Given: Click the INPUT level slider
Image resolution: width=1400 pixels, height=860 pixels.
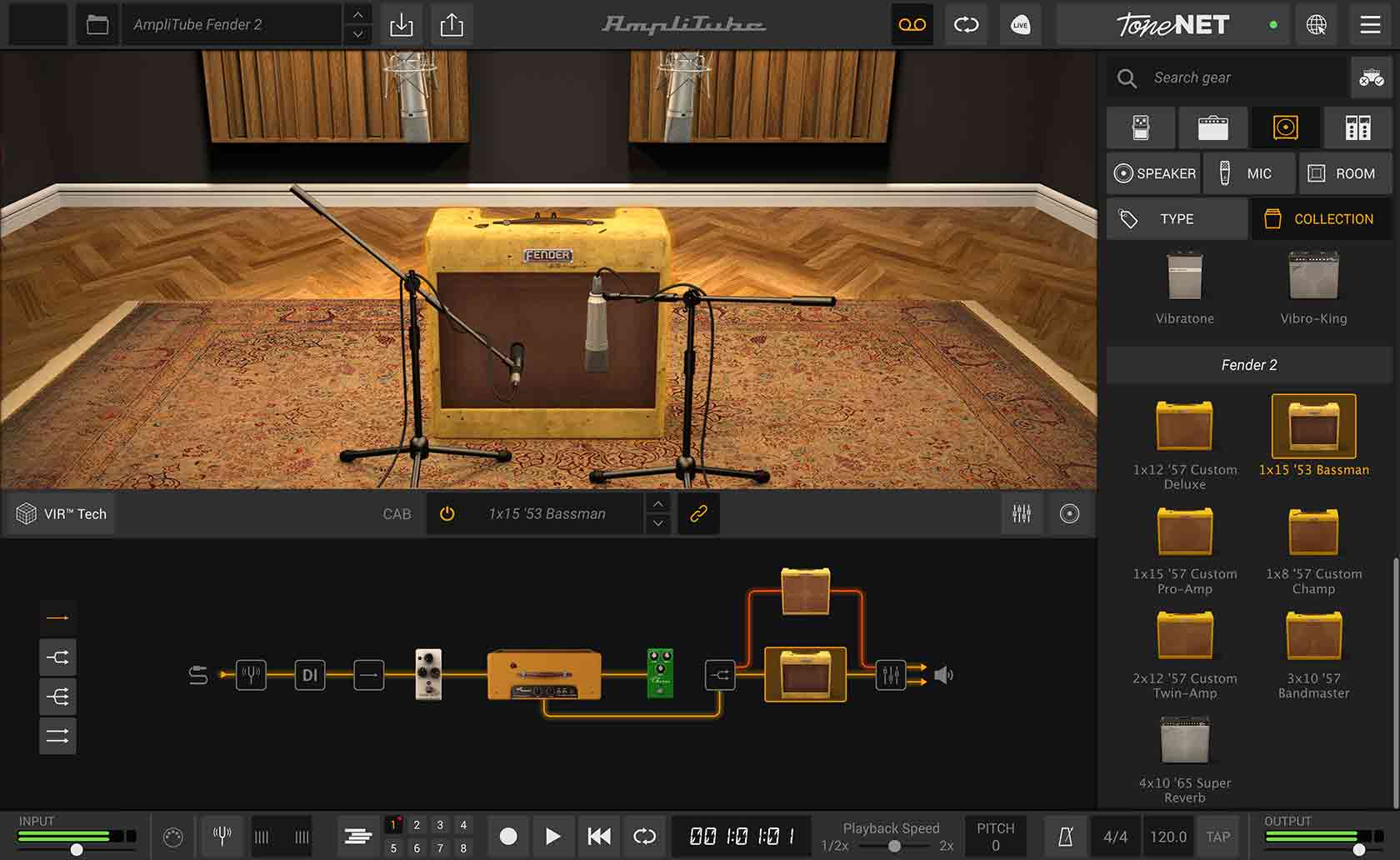Looking at the screenshot, I should (x=77, y=849).
